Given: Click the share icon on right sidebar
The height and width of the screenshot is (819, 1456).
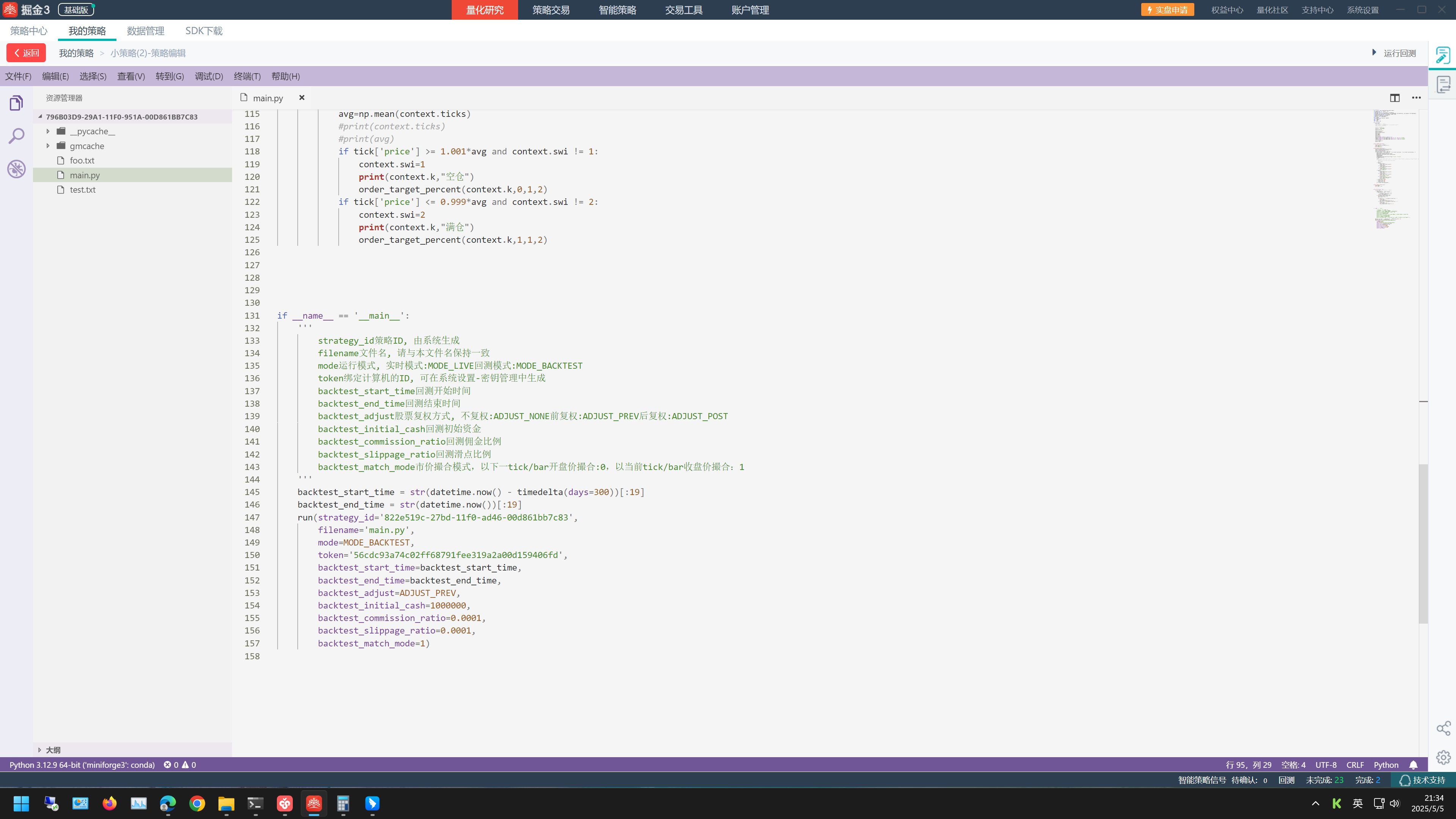Looking at the screenshot, I should (1443, 728).
